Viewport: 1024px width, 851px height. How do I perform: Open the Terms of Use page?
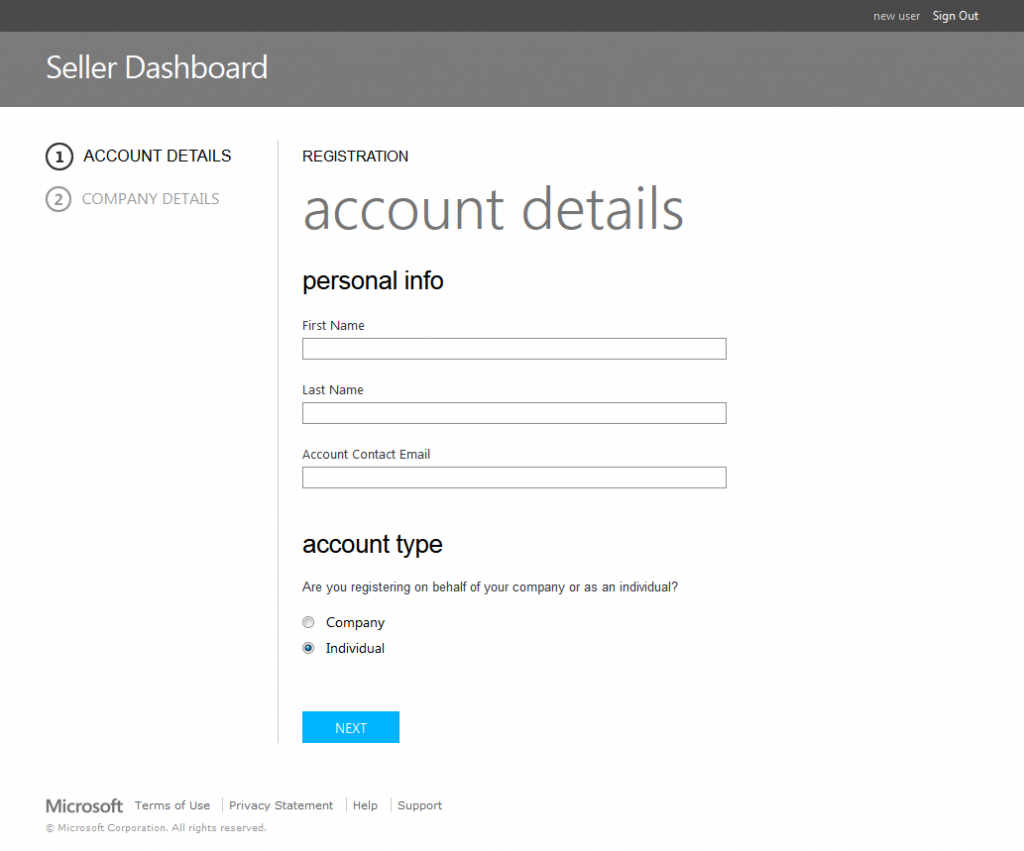coord(172,805)
